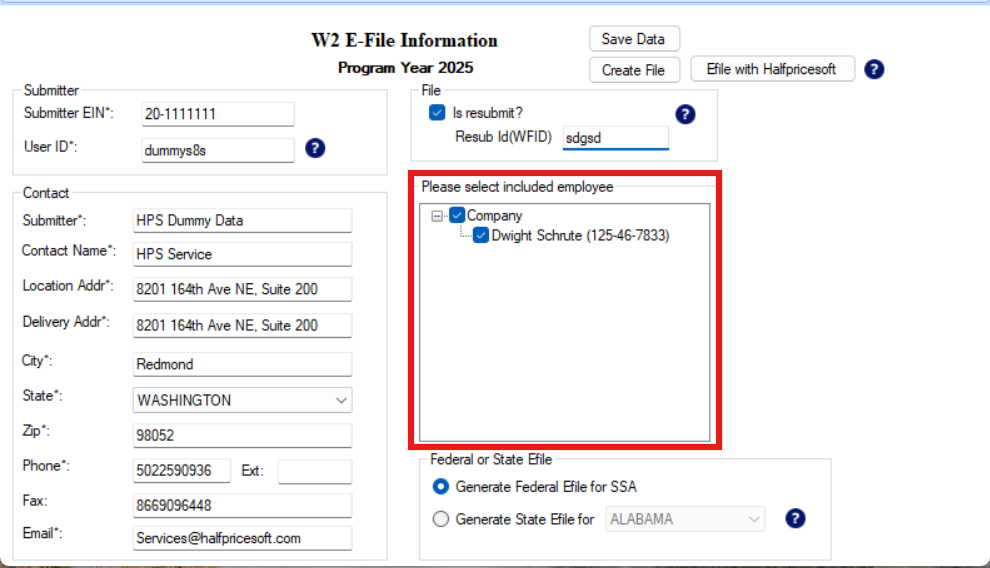The width and height of the screenshot is (990, 568).
Task: Open help icon next to Efile with Halfpricesoft
Action: tap(874, 69)
